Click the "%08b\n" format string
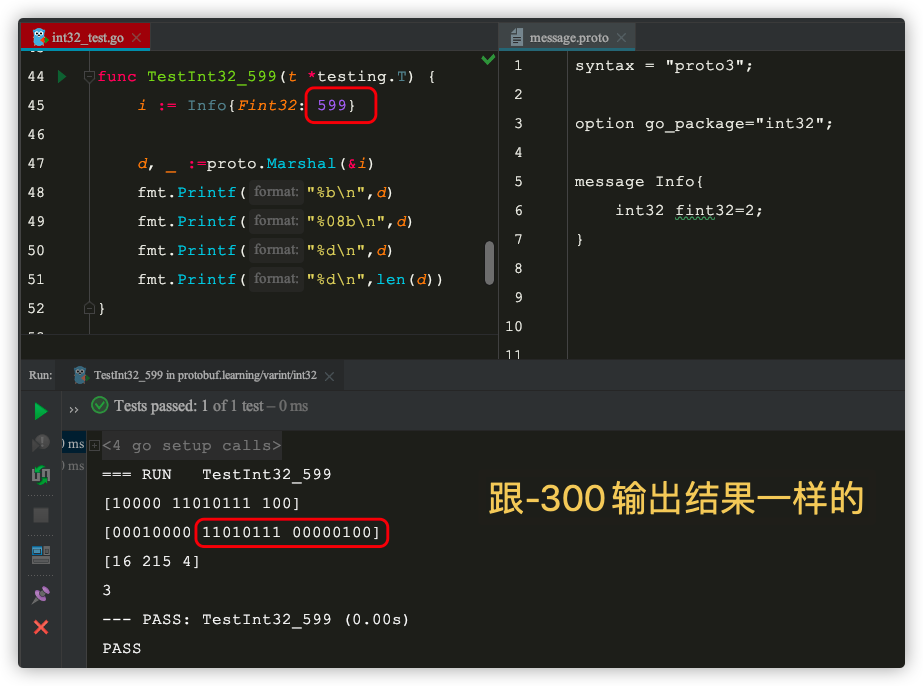Viewport: 923px width, 686px height. [346, 221]
